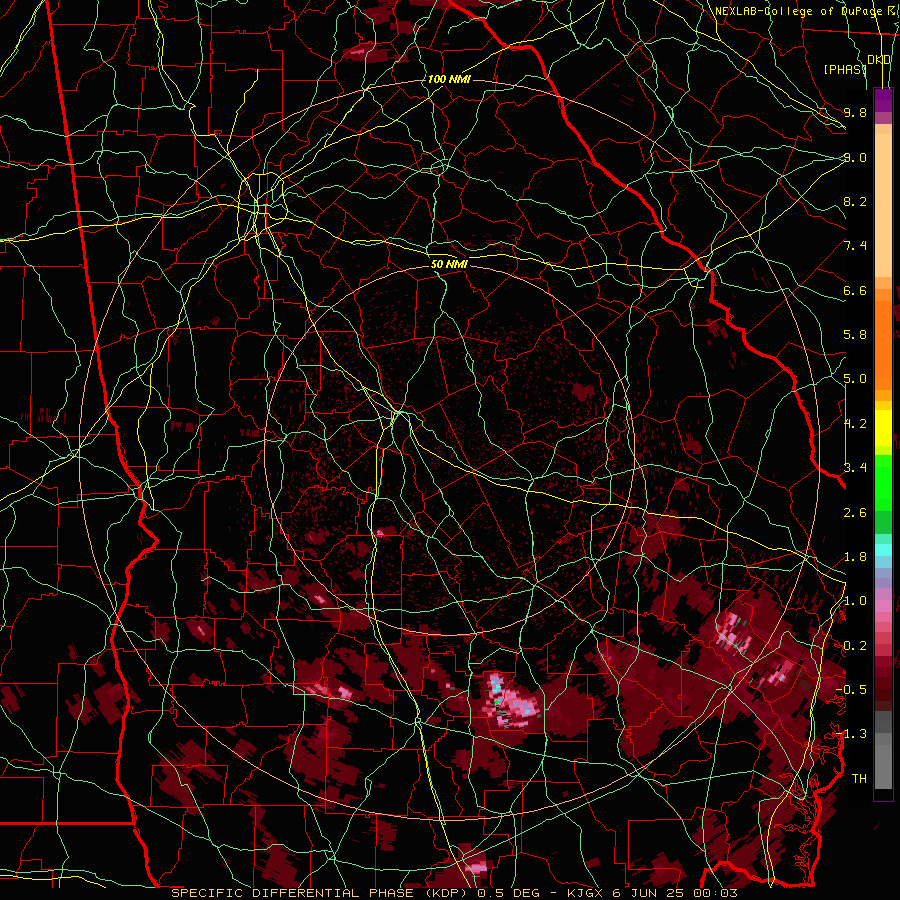The width and height of the screenshot is (900, 900).
Task: Click the orange segment of the color bar
Action: click(883, 344)
